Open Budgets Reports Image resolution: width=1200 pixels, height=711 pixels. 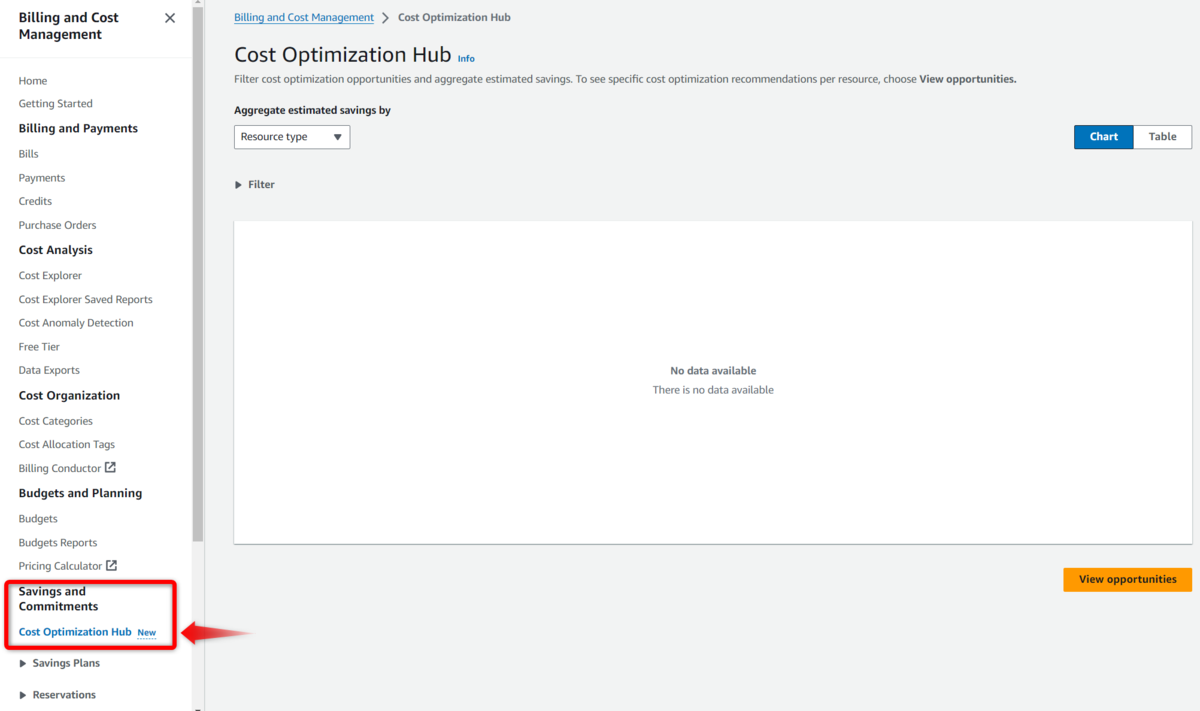pos(58,543)
